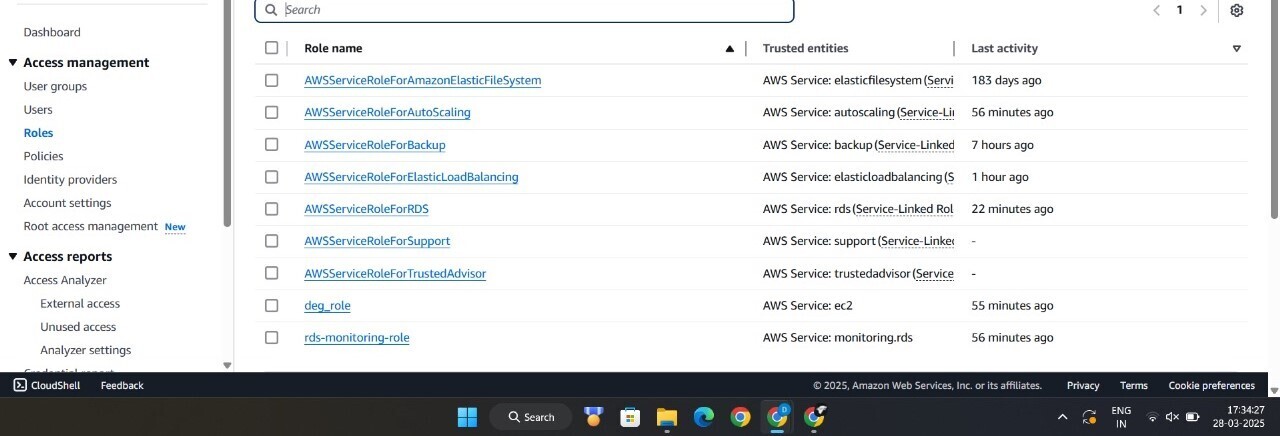The height and width of the screenshot is (436, 1280).
Task: Collapse Access management section
Action: tap(13, 62)
